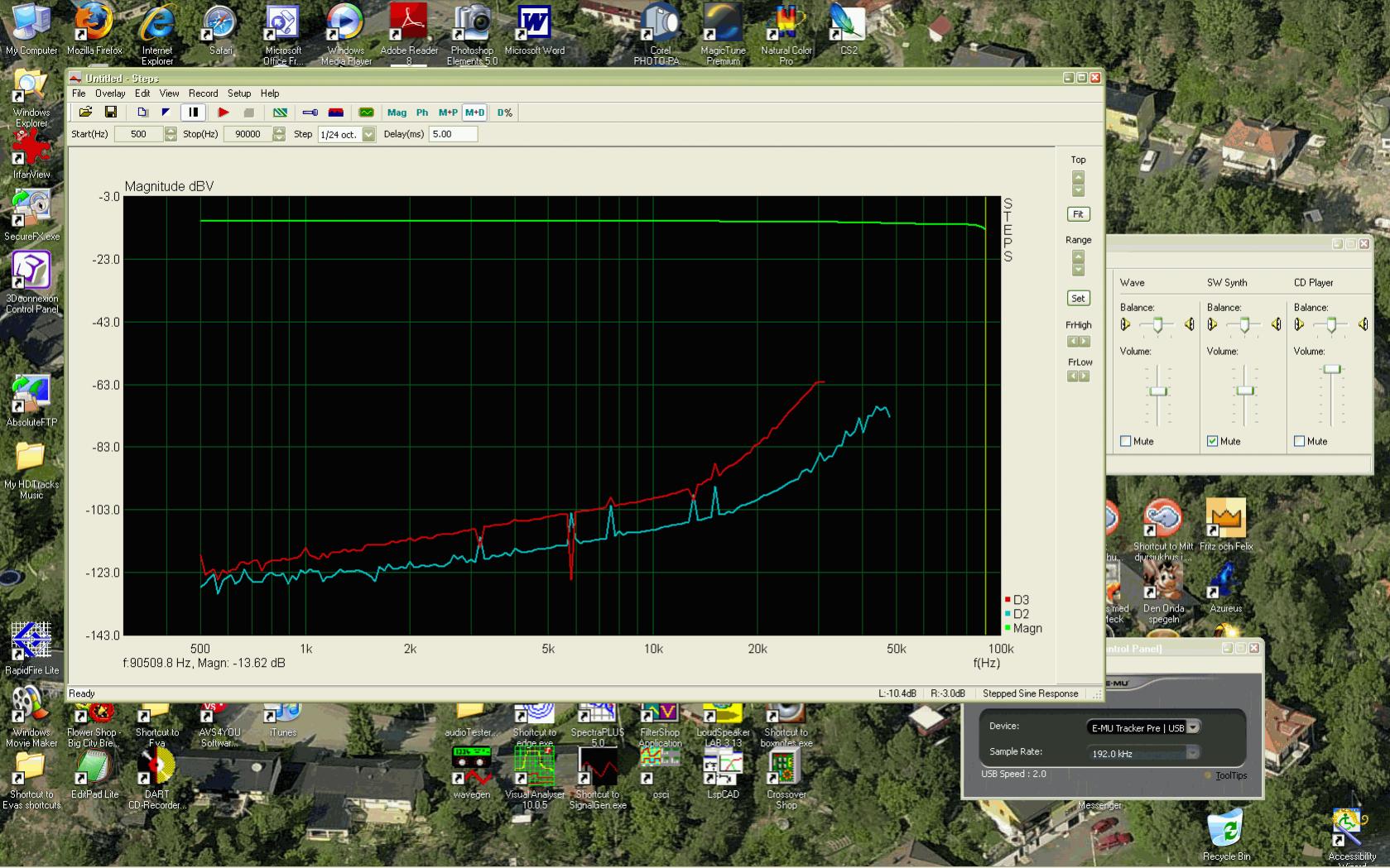Save measurement using the floppy disk icon
This screenshot has width=1390, height=868.
(x=110, y=113)
